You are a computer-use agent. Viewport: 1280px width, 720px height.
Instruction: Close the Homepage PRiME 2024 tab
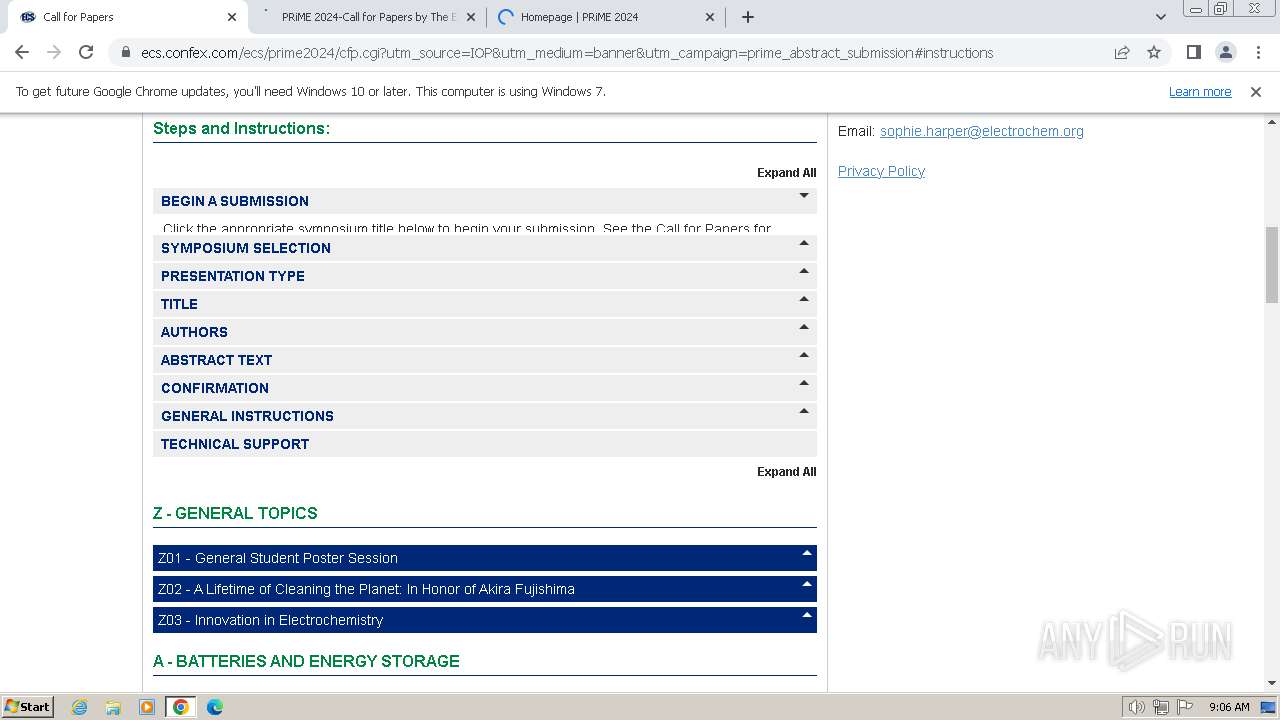(710, 17)
